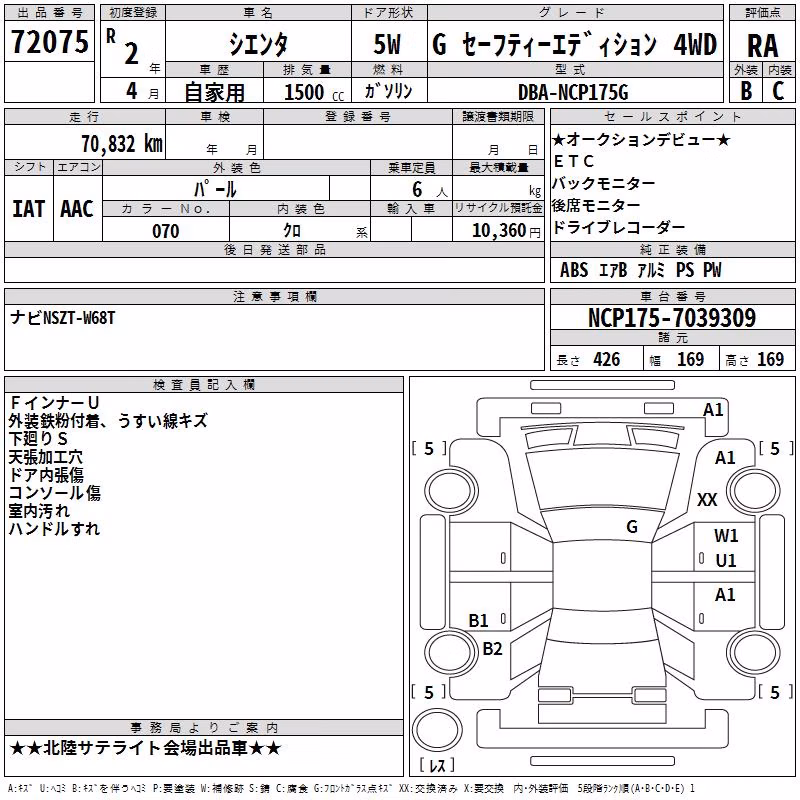Click the air conditioner value AAC
This screenshot has height=800, width=800.
pos(77,209)
